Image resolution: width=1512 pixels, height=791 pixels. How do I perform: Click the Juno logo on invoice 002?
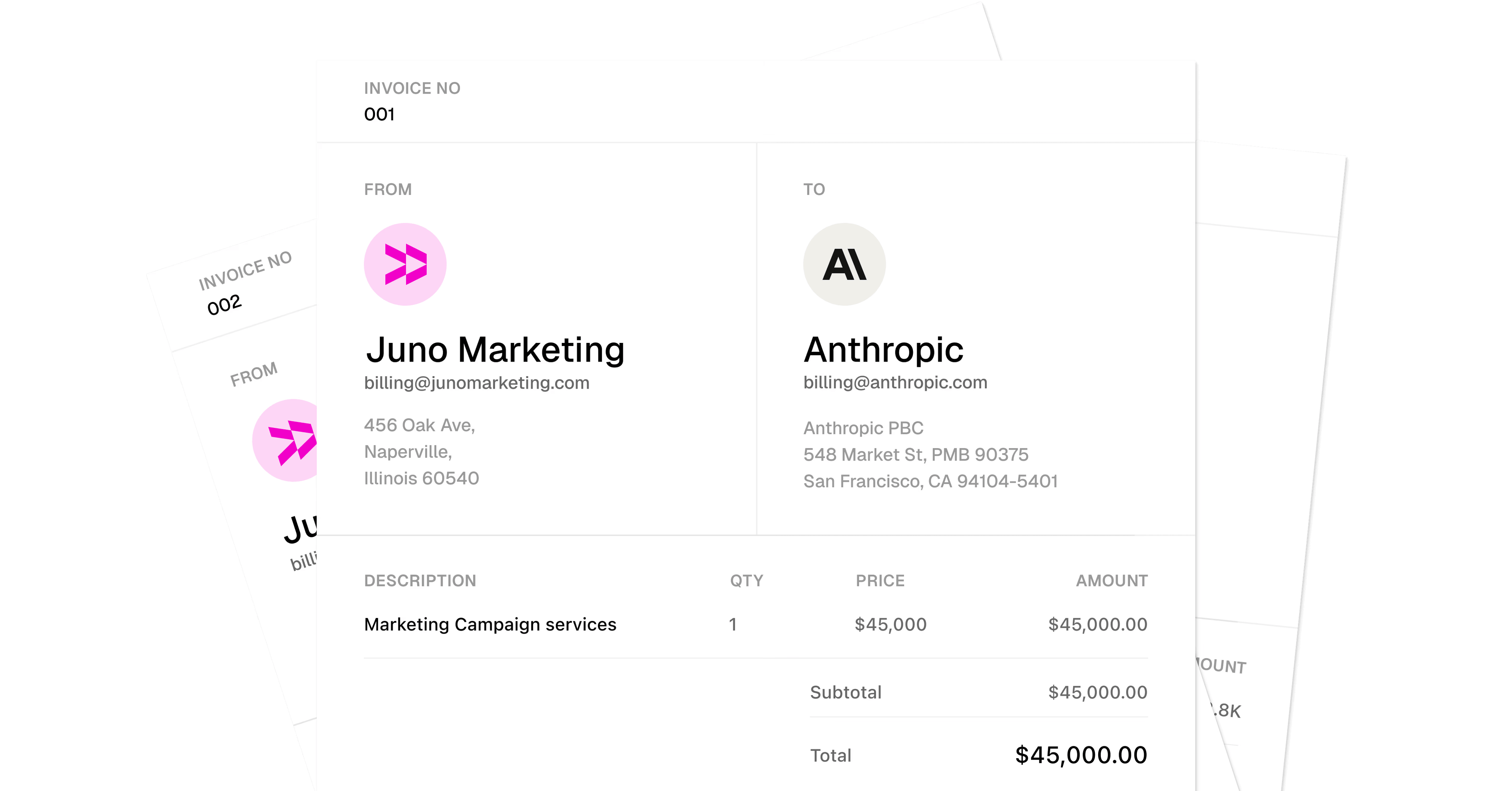pyautogui.click(x=287, y=441)
